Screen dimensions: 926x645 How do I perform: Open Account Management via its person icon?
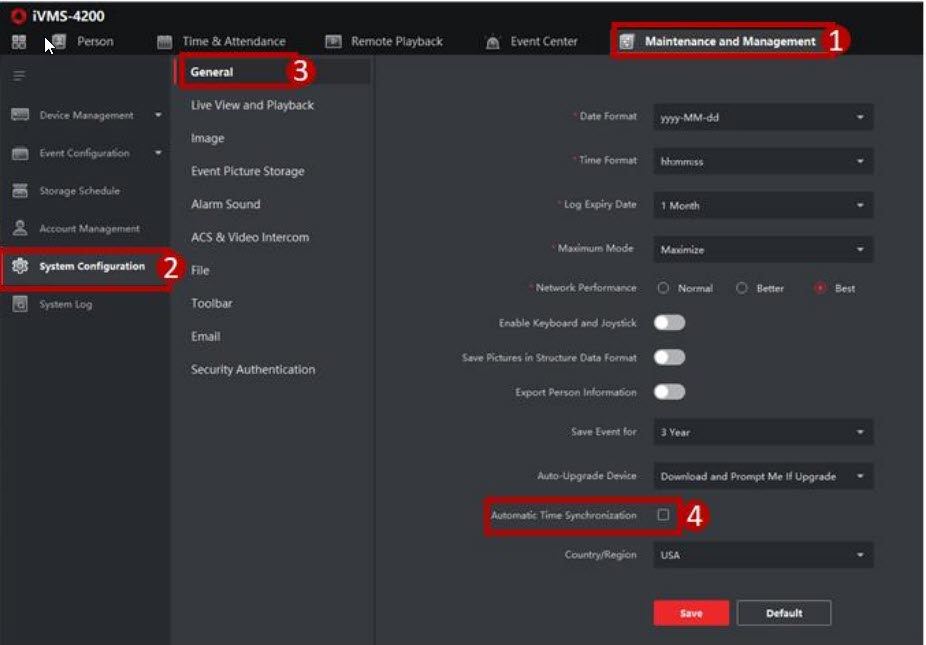[x=20, y=229]
